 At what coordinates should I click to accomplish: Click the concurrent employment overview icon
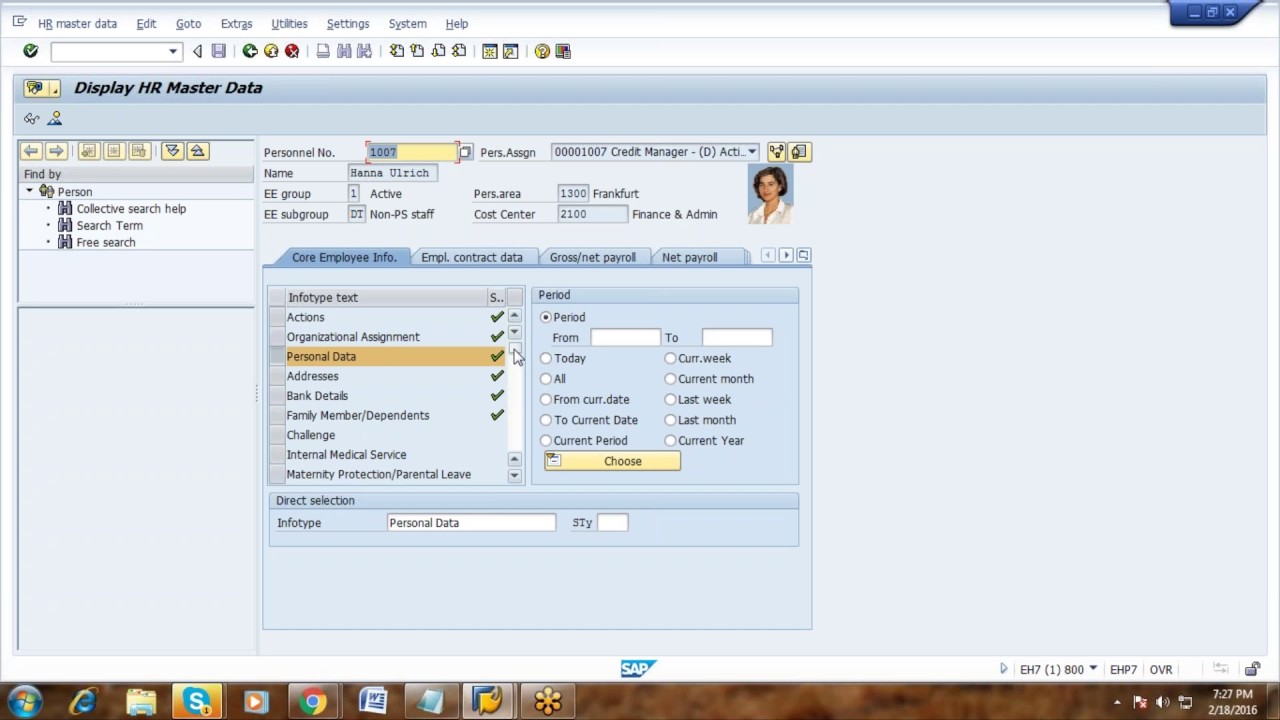(x=798, y=152)
